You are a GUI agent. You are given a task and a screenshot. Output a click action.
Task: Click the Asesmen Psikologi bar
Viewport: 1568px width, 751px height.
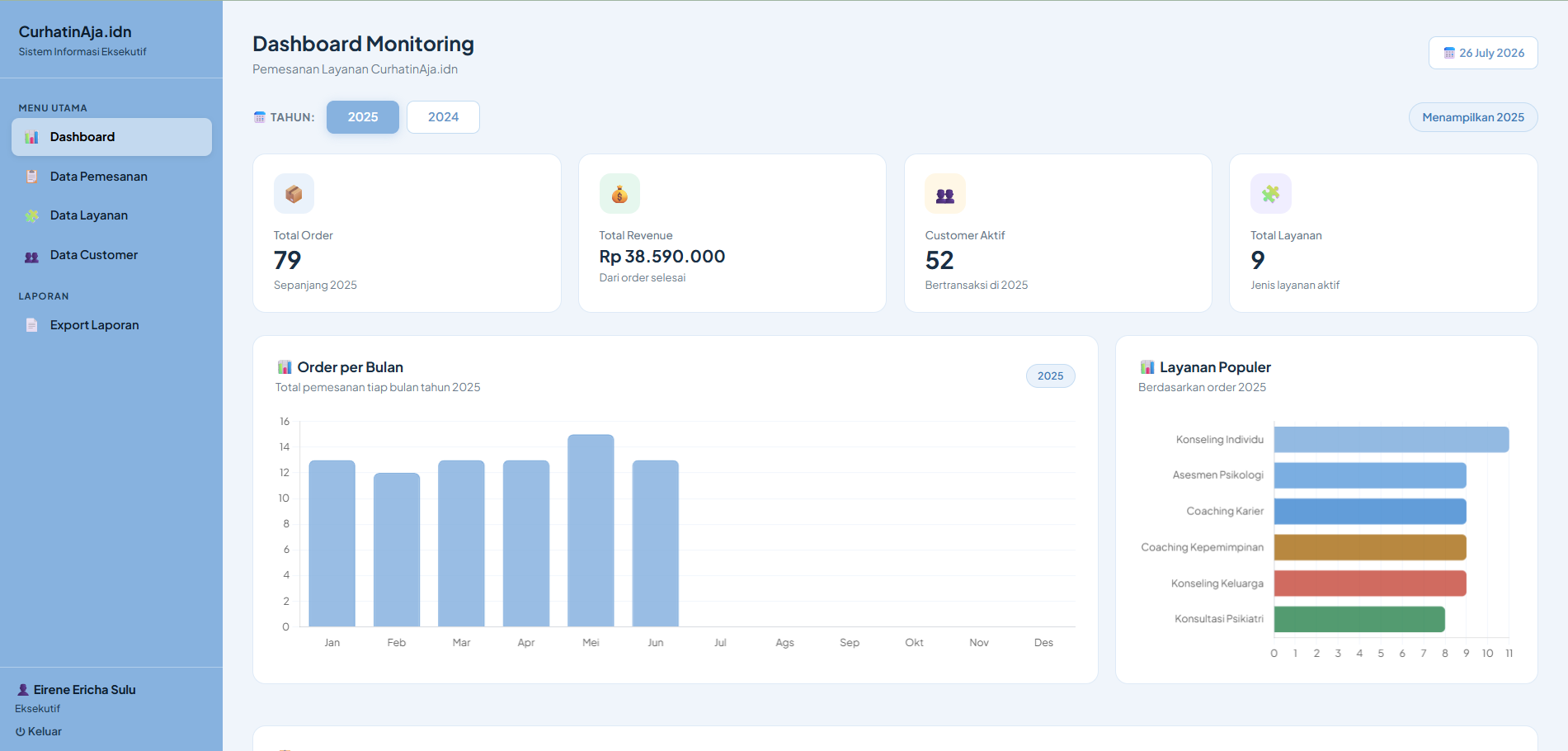pyautogui.click(x=1370, y=475)
